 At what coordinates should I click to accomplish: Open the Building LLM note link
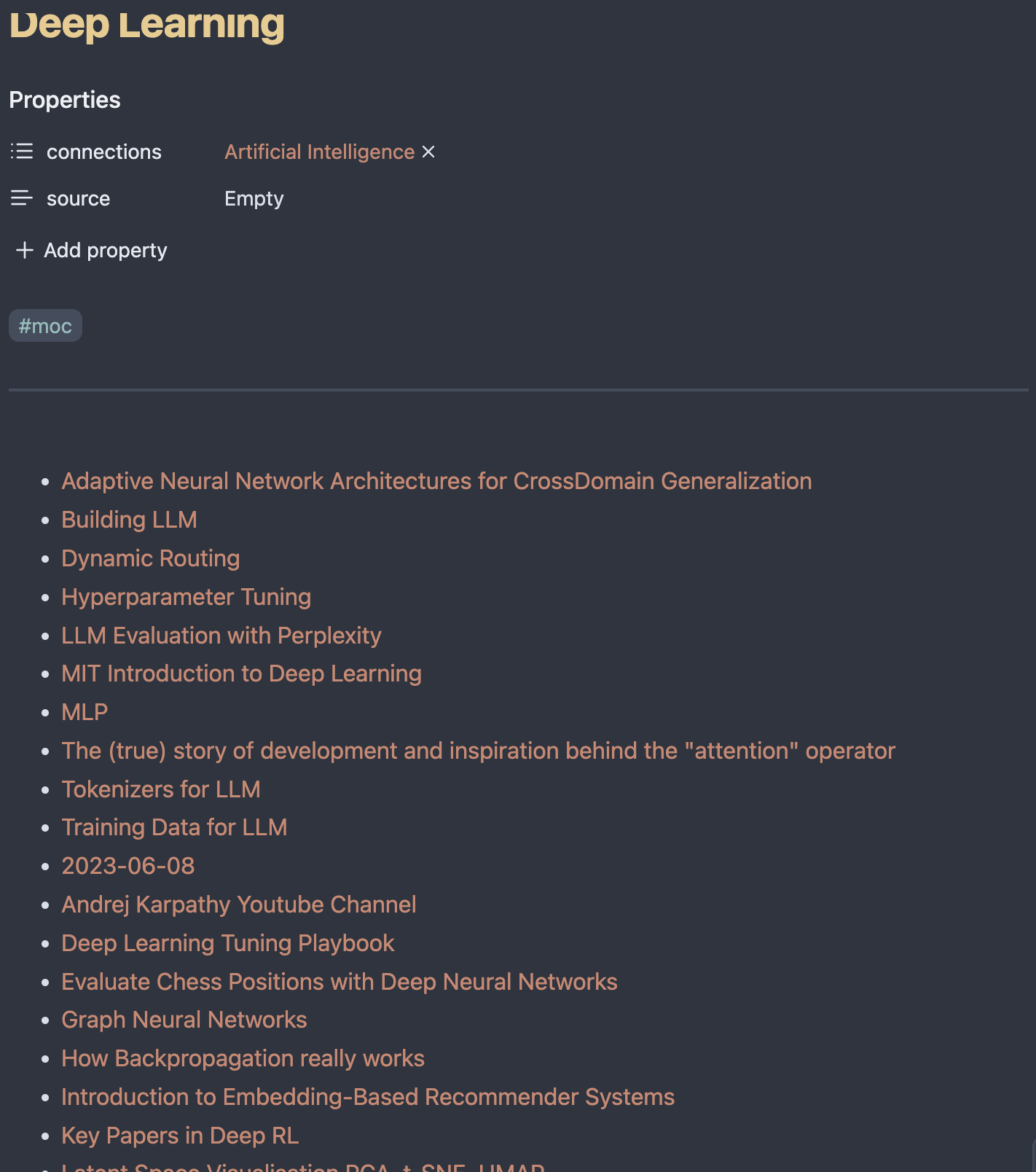click(x=129, y=520)
